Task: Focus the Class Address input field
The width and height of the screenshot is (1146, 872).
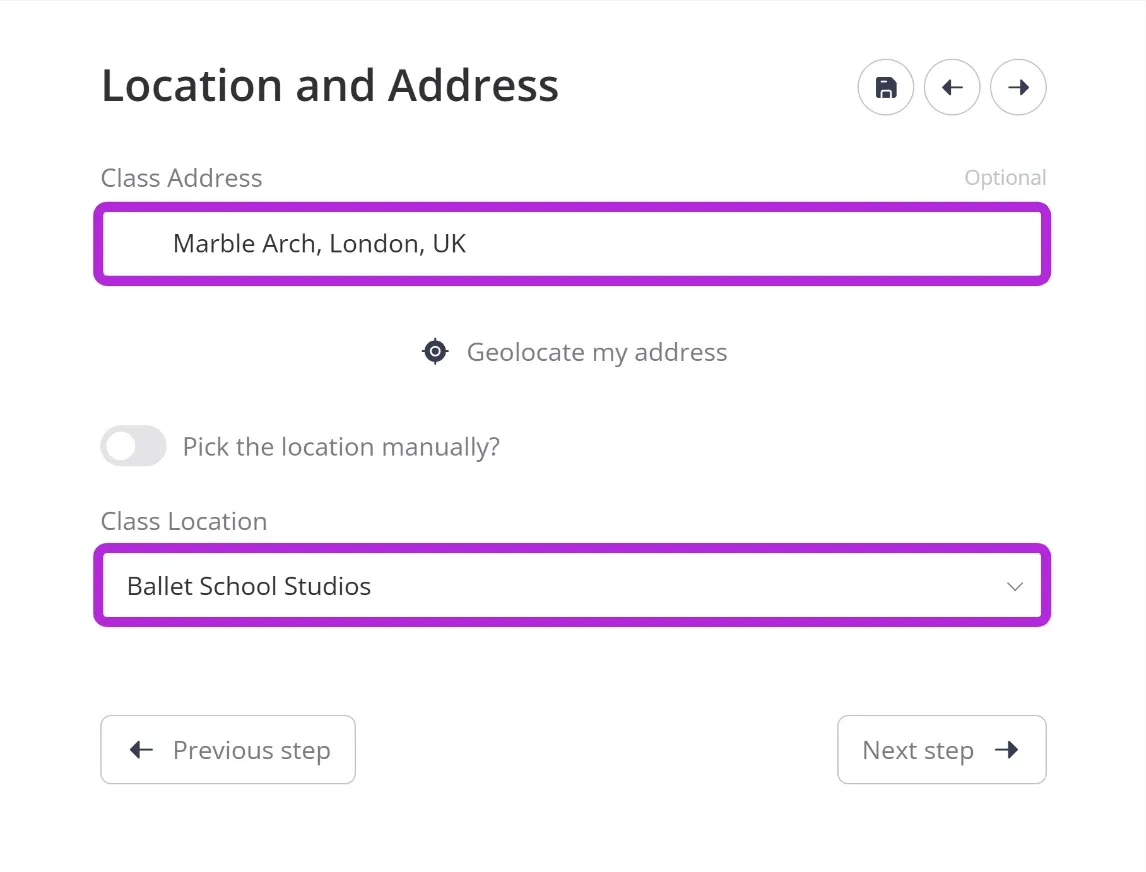Action: (572, 244)
